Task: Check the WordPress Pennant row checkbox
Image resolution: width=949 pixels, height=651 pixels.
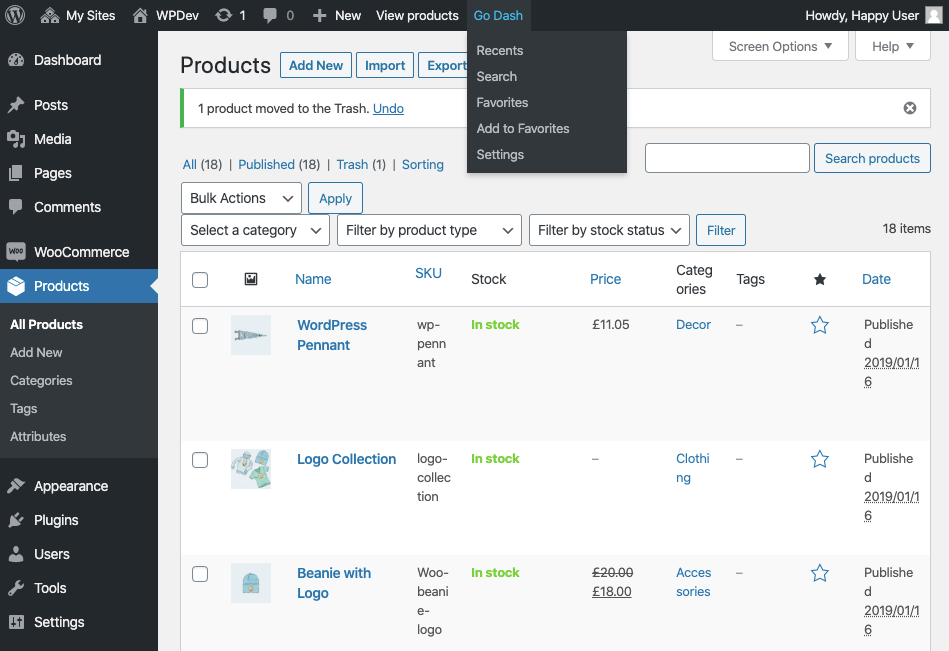Action: click(x=200, y=326)
